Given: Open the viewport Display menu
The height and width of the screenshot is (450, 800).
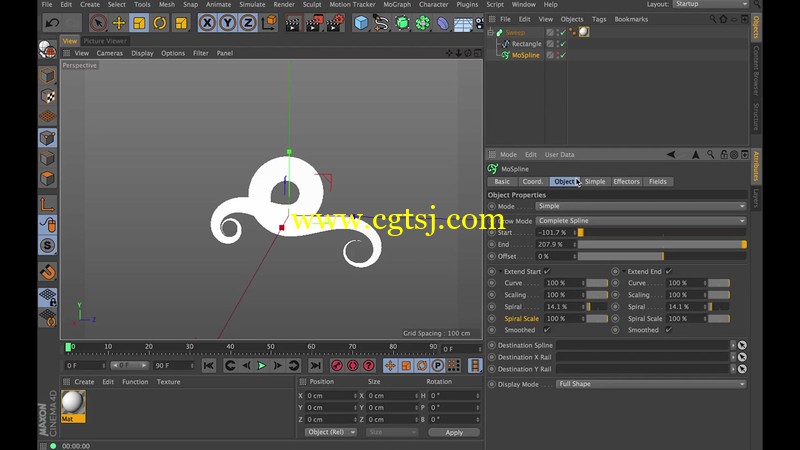Looking at the screenshot, I should click(142, 53).
